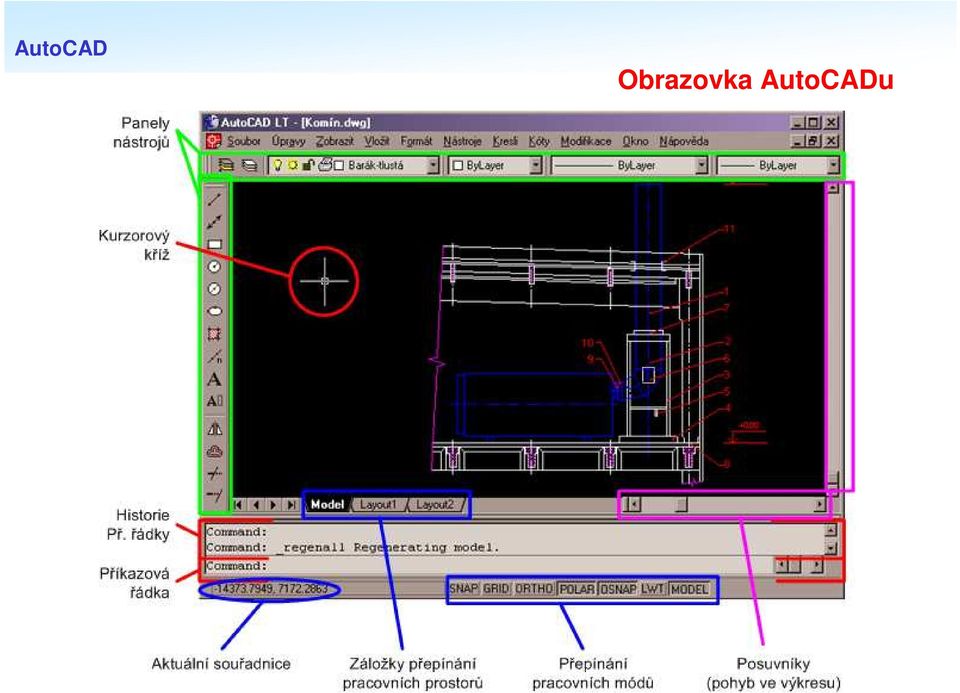The image size is (960, 693).
Task: Pick the Circle tool in the draw toolbar
Action: tap(214, 266)
